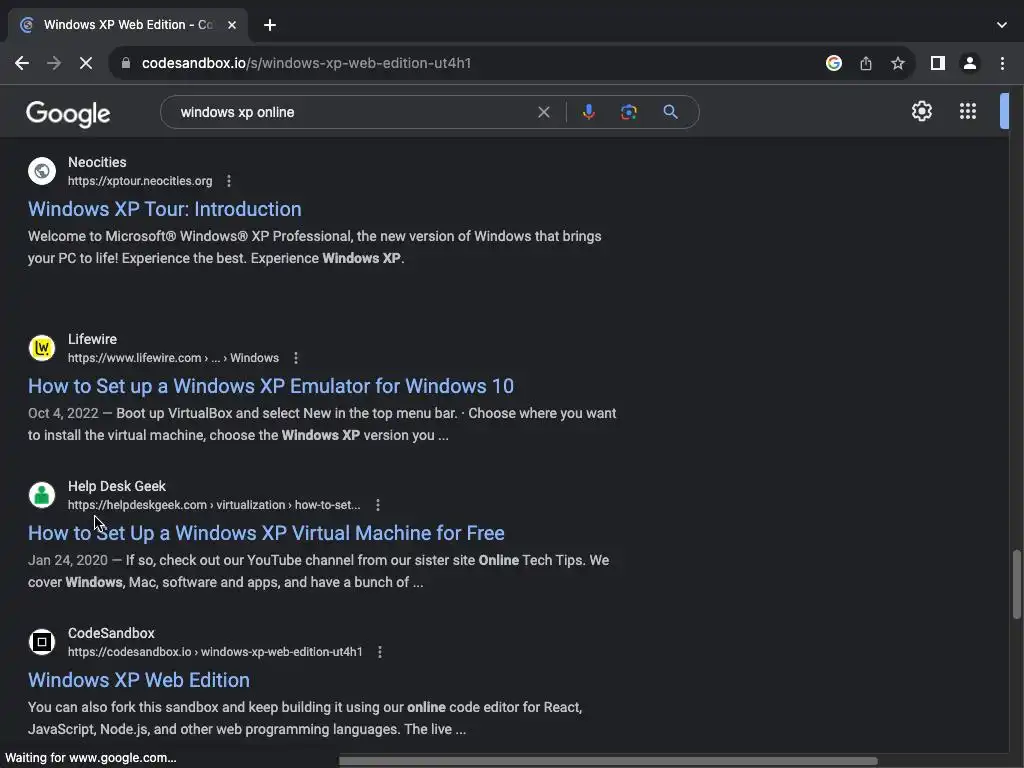Viewport: 1024px width, 768px height.
Task: Click the Lifewire site name
Action: tap(92, 339)
